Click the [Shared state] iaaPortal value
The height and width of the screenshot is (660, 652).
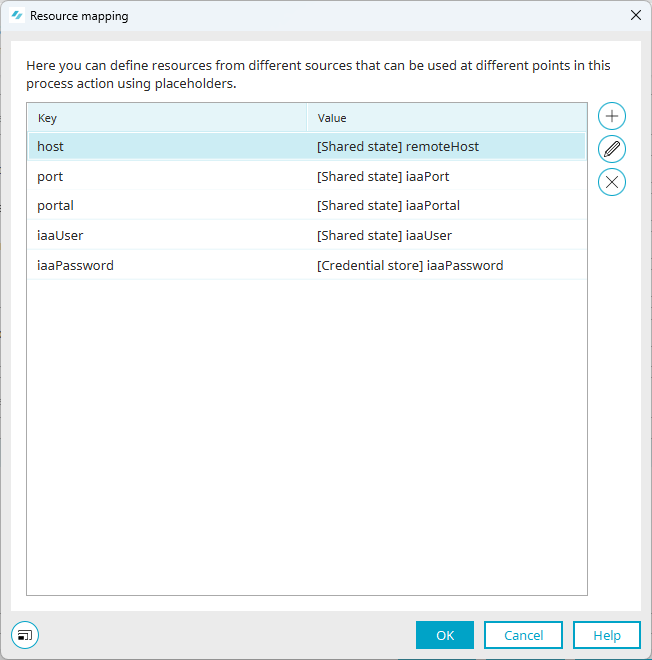(x=388, y=206)
